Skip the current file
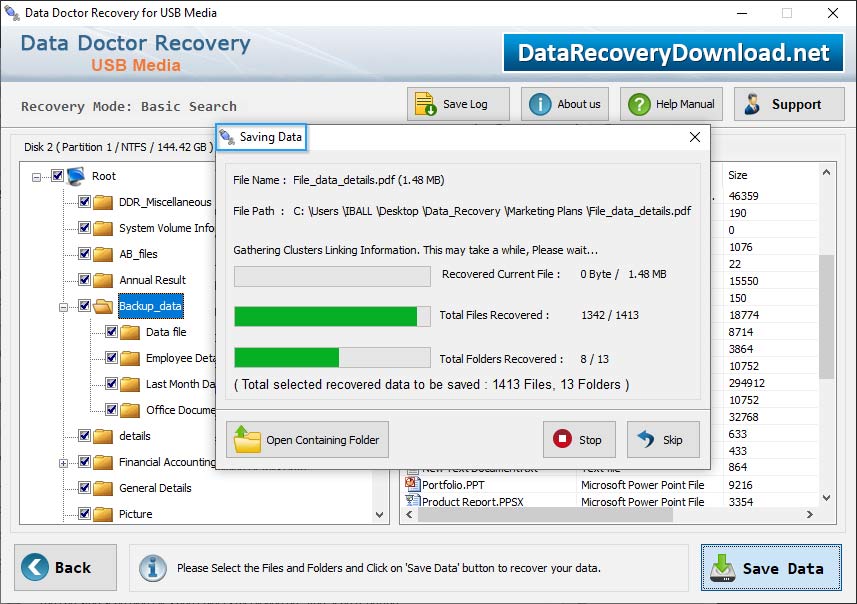Viewport: 857px width, 604px height. pos(663,439)
